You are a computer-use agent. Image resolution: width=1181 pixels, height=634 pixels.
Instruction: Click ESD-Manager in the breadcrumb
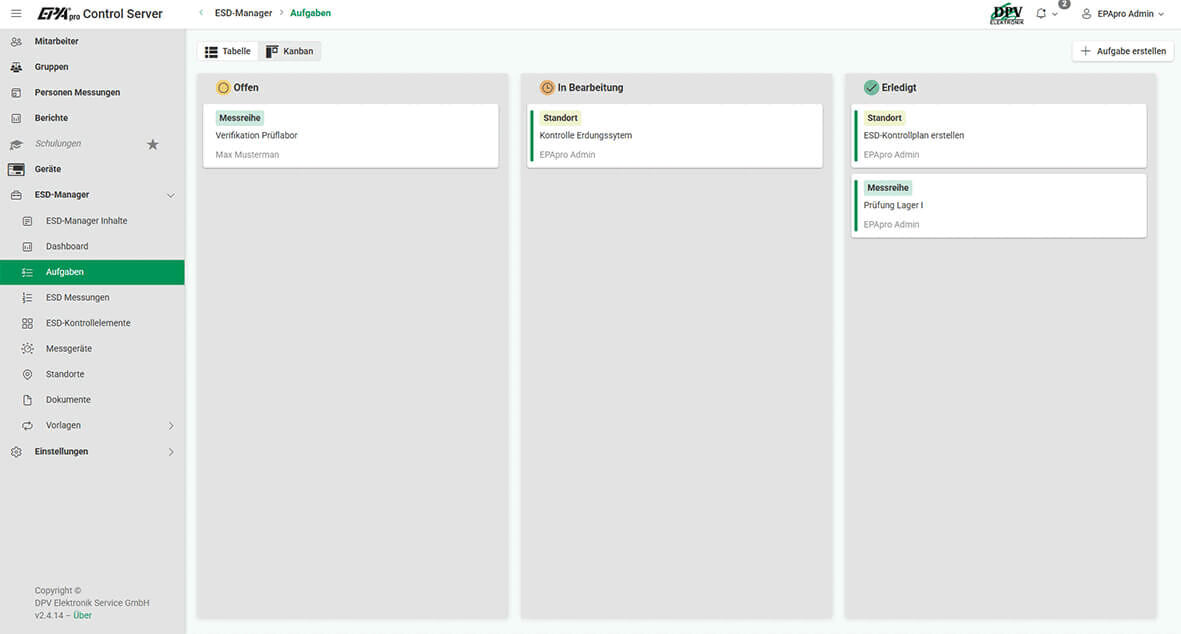pyautogui.click(x=243, y=13)
